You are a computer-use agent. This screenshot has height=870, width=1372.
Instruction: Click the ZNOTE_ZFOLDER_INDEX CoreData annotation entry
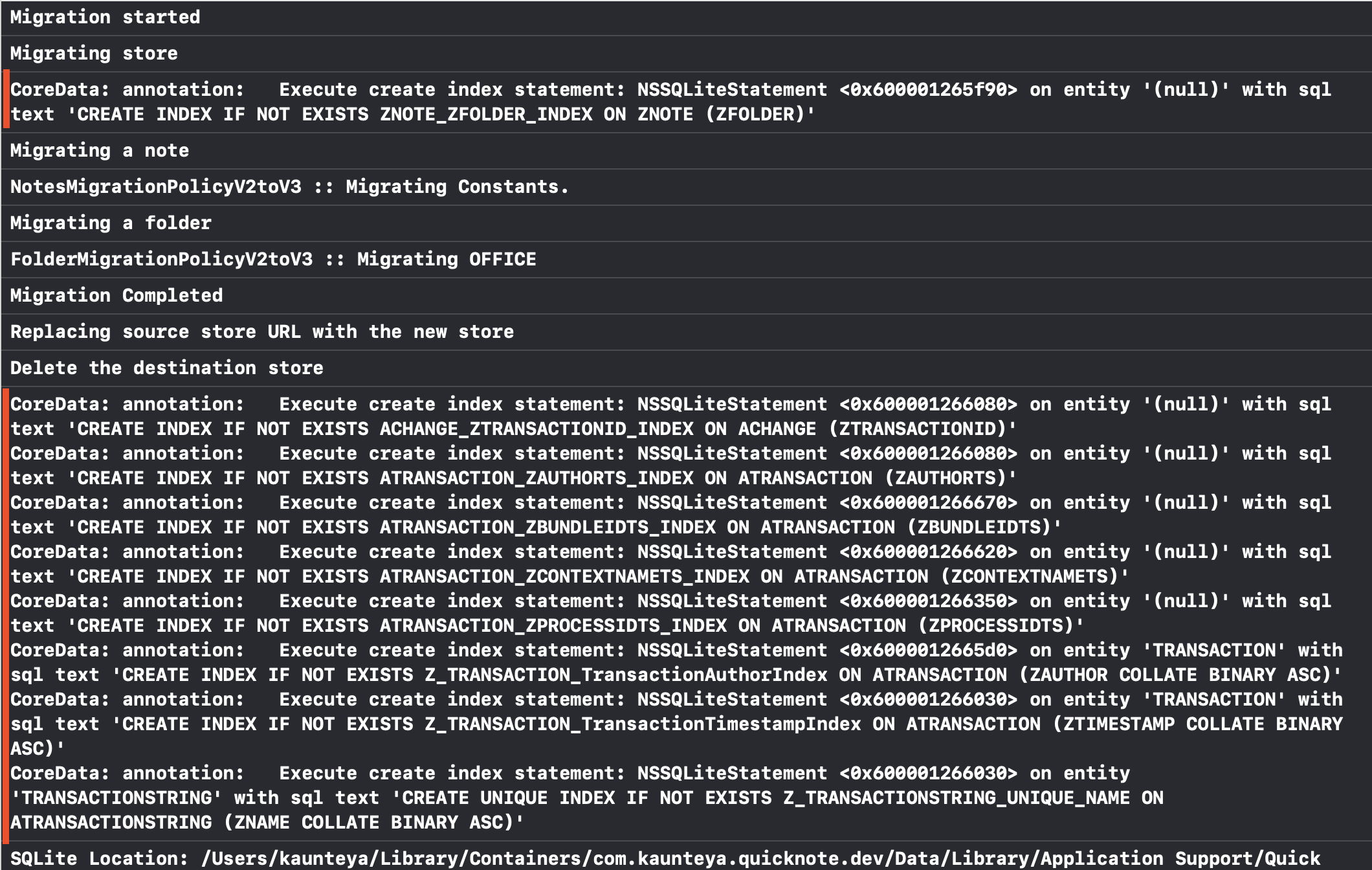coord(686,102)
